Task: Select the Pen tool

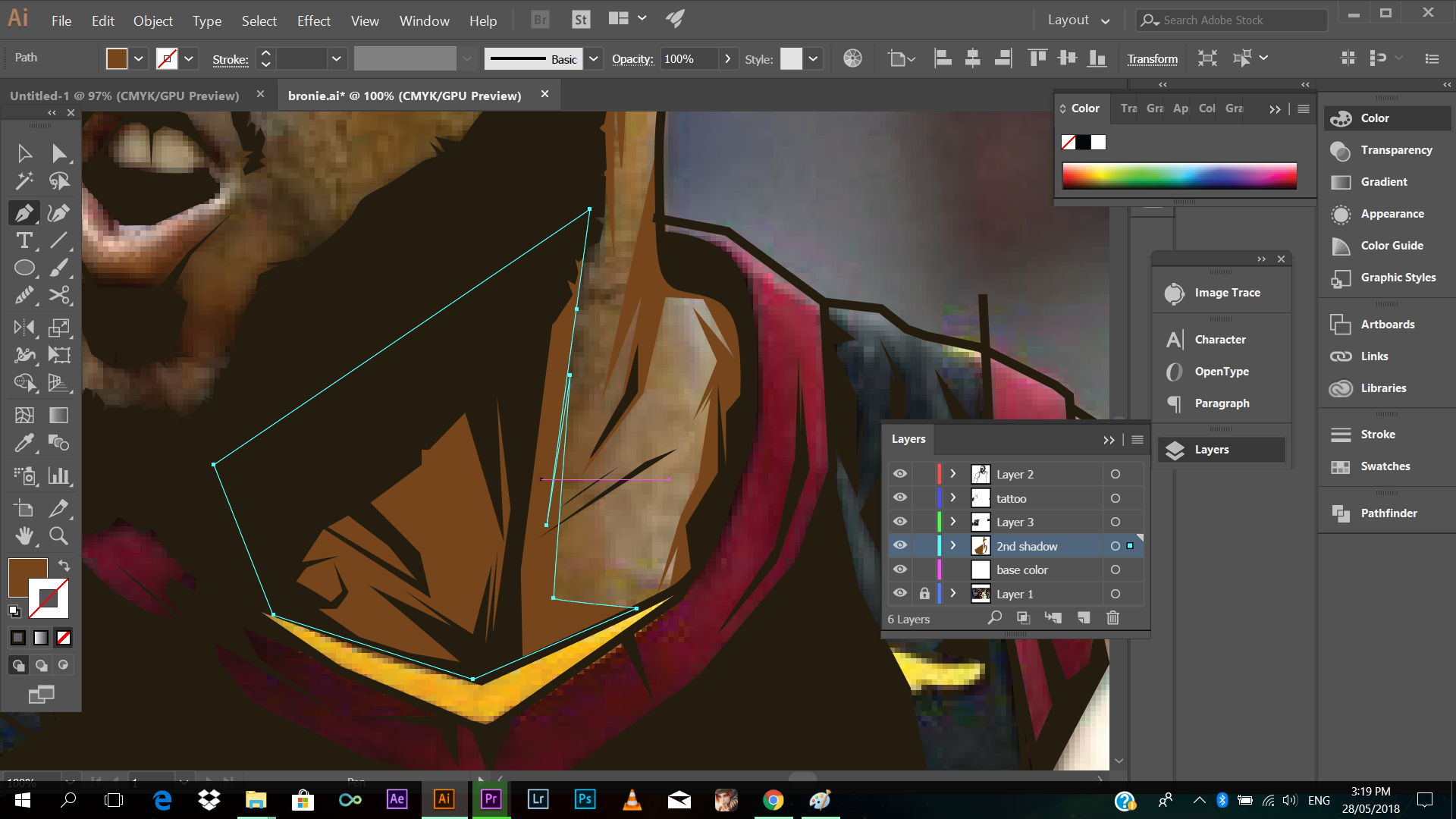Action: (24, 213)
